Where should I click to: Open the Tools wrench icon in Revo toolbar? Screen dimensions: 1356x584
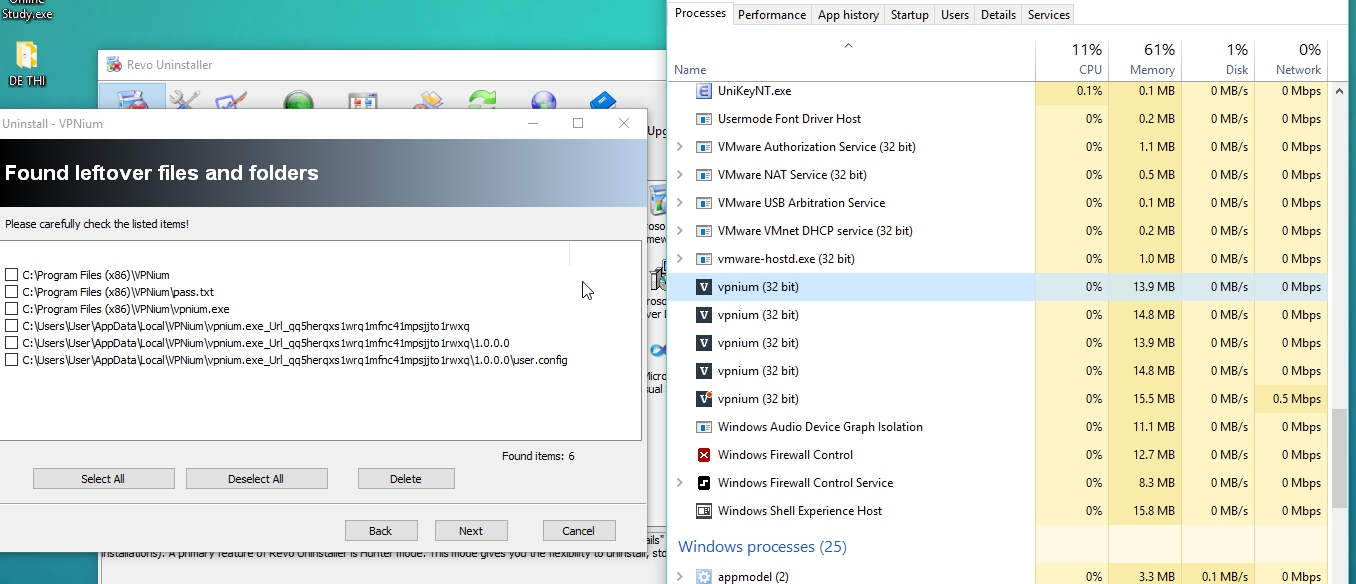coord(185,100)
